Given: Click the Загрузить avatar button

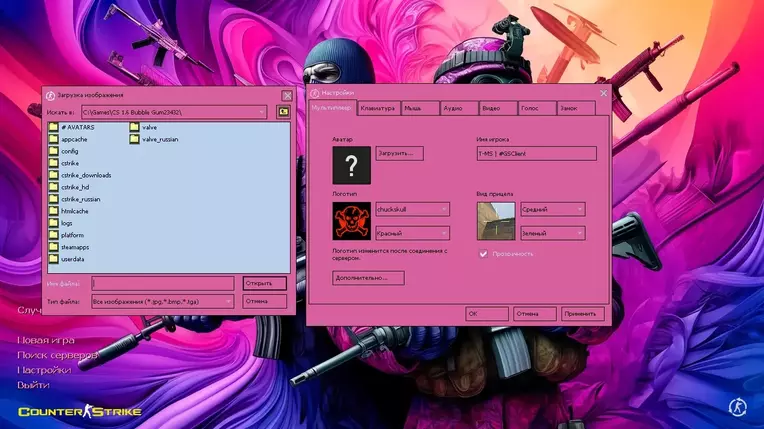Looking at the screenshot, I should tap(400, 153).
